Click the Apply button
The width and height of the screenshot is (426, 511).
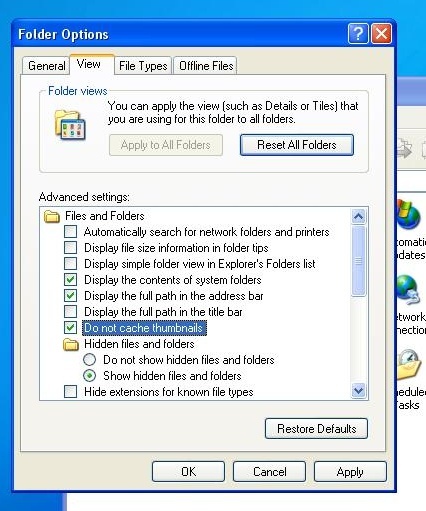point(350,471)
